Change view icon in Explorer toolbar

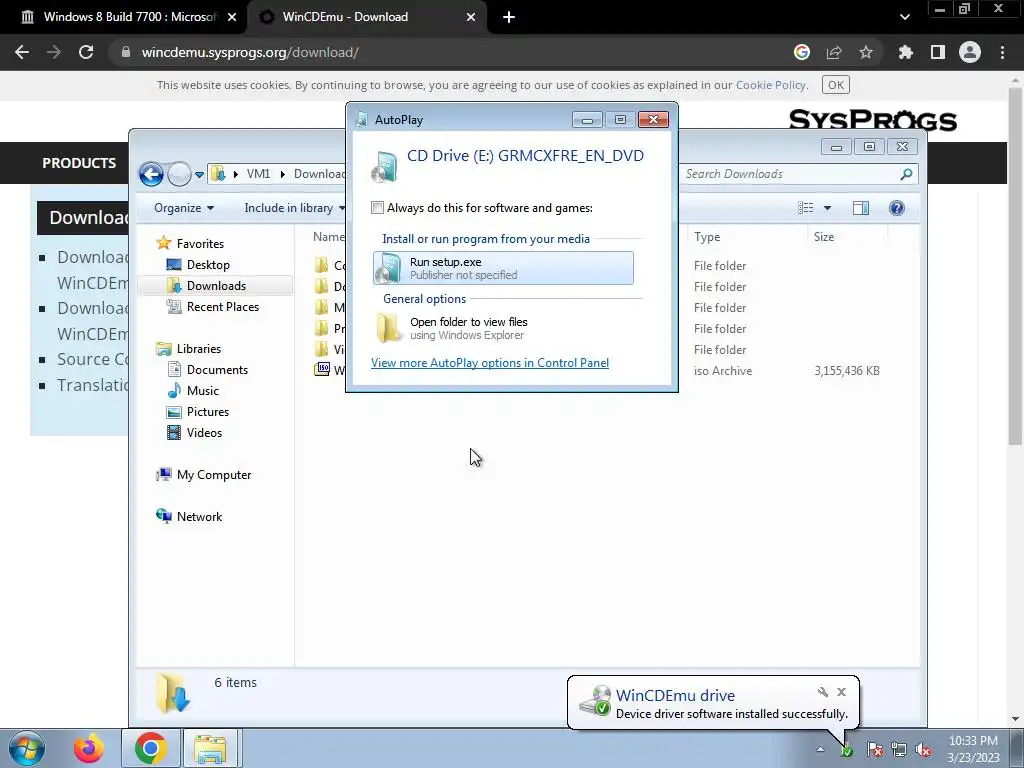tap(805, 208)
